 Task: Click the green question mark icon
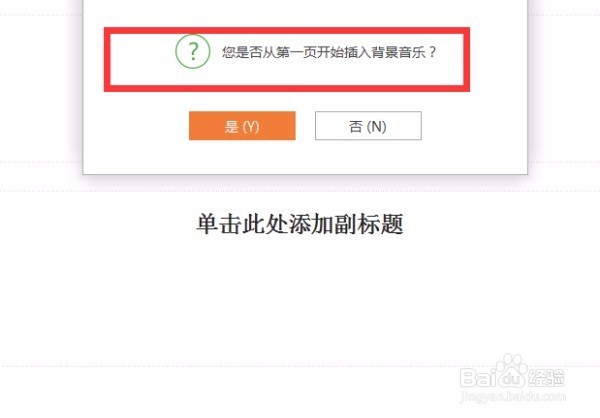193,51
